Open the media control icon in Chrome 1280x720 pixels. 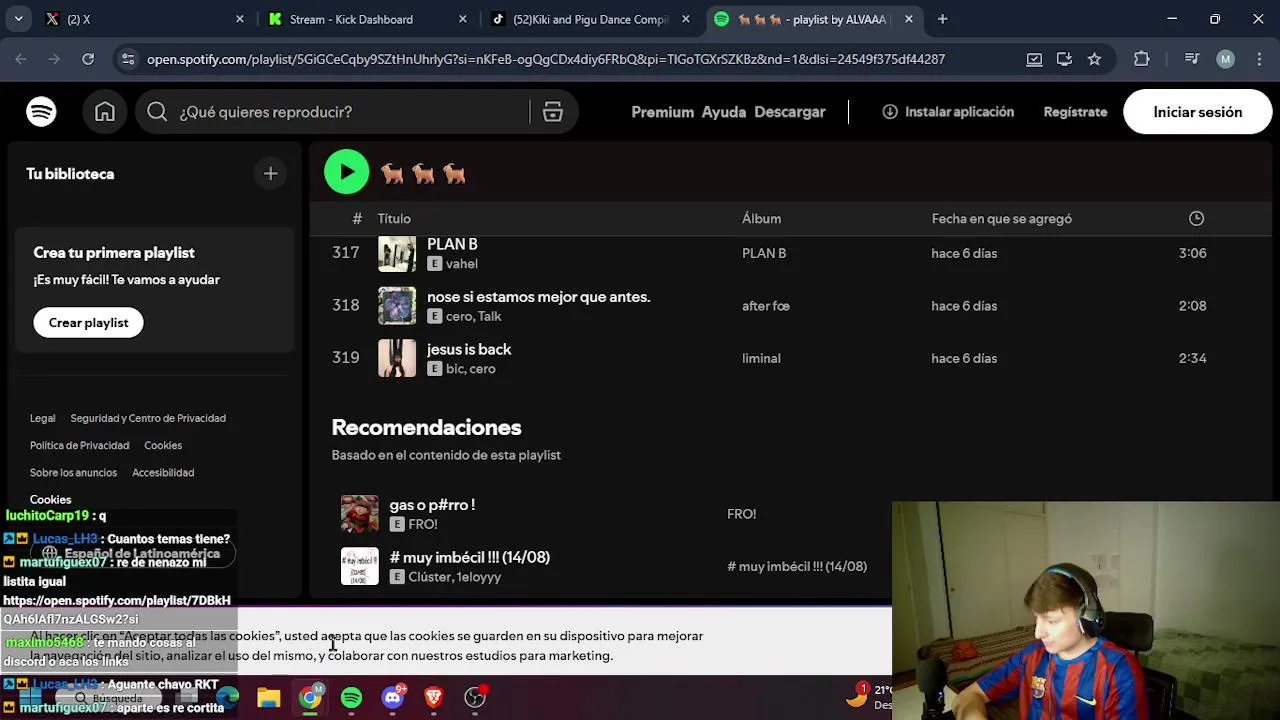pos(1191,59)
